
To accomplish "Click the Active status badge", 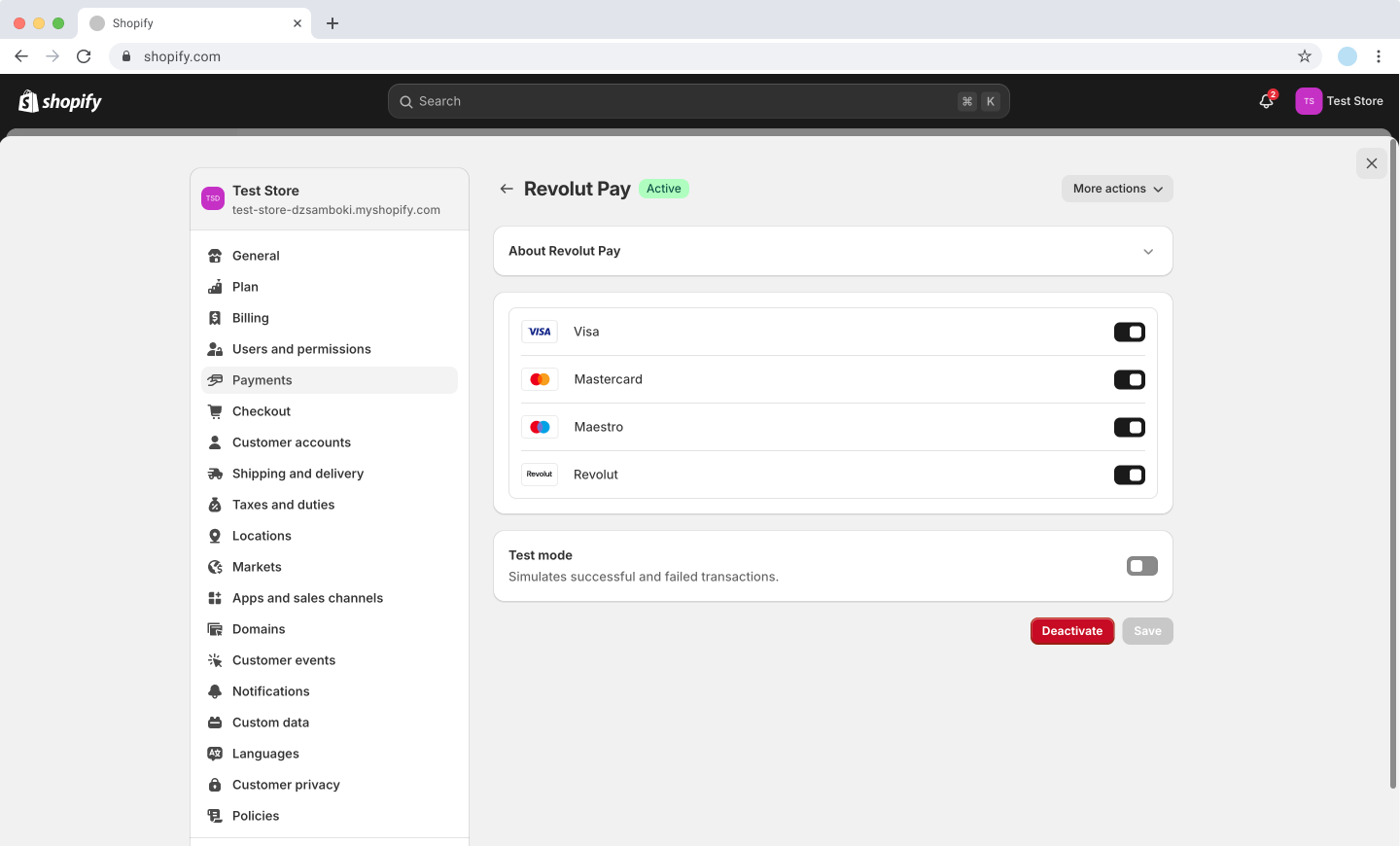I will (664, 189).
